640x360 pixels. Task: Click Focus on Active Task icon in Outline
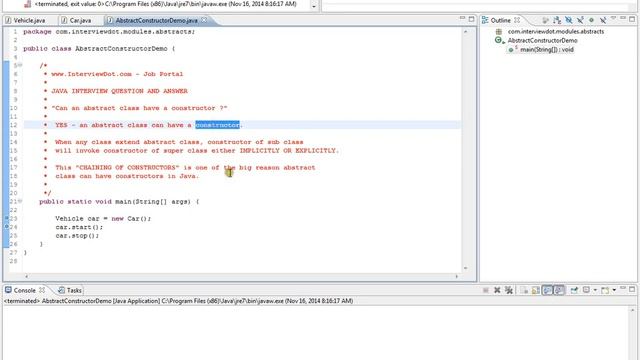coord(545,20)
